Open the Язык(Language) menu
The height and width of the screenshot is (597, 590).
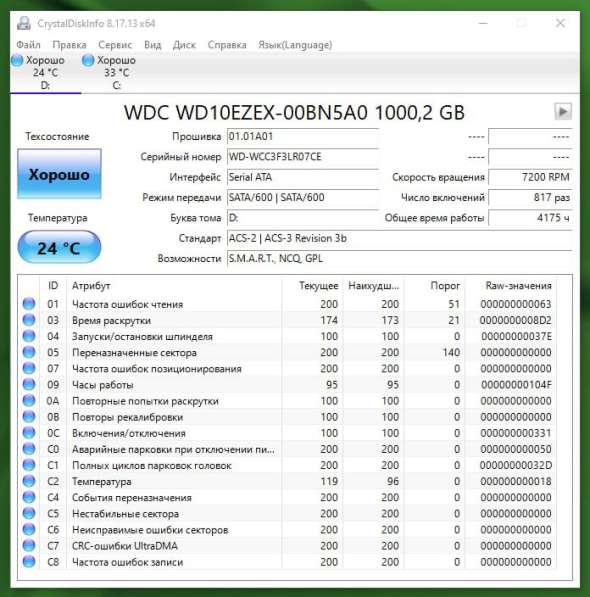tap(295, 45)
